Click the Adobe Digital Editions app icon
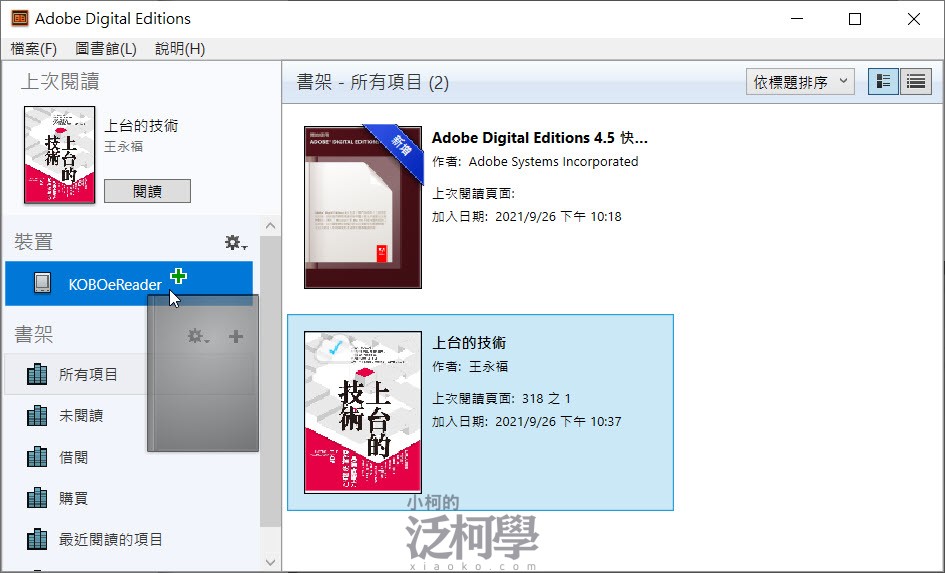945x573 pixels. [19, 19]
